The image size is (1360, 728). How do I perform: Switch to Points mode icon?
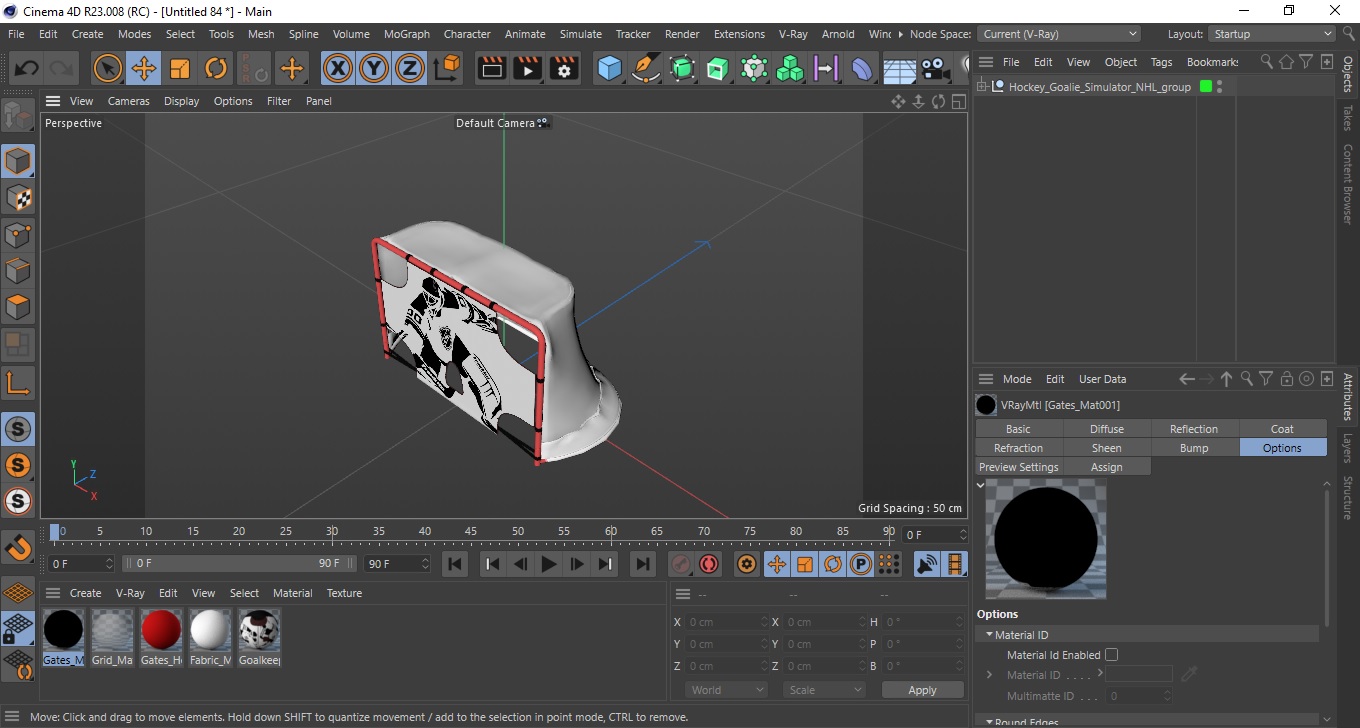click(x=18, y=235)
